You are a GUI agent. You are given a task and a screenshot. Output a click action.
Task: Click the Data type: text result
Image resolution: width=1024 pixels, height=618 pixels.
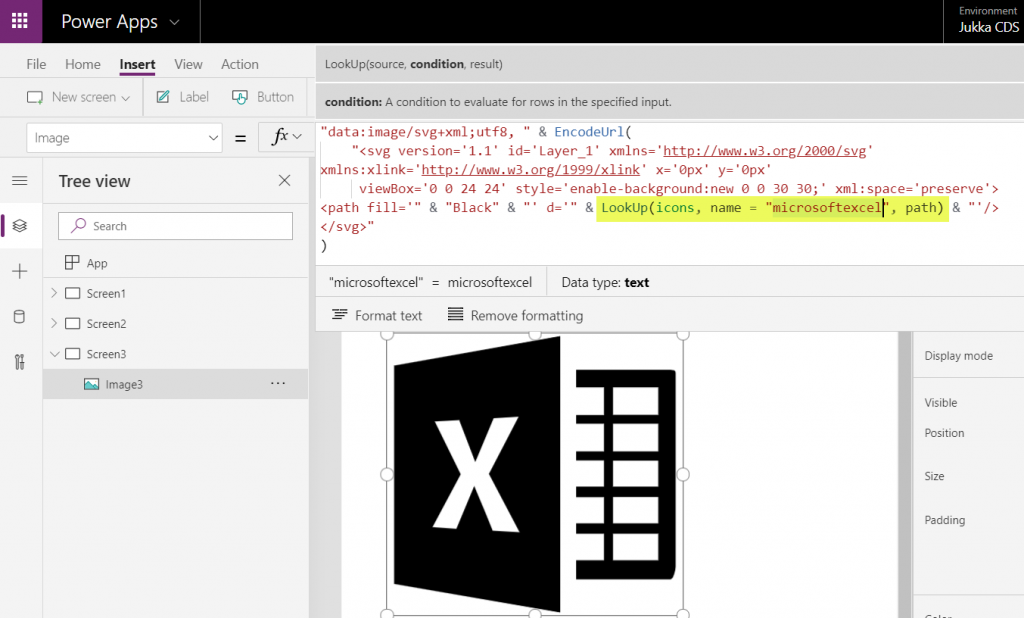(x=605, y=282)
